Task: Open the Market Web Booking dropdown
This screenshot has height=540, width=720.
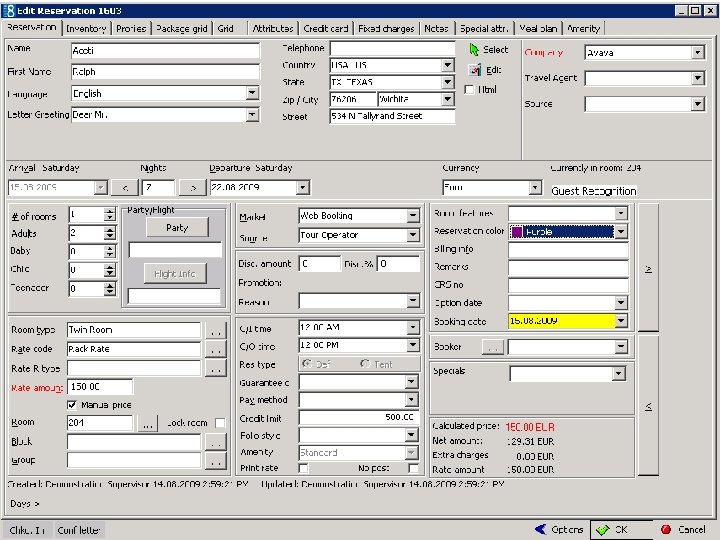Action: [x=413, y=215]
